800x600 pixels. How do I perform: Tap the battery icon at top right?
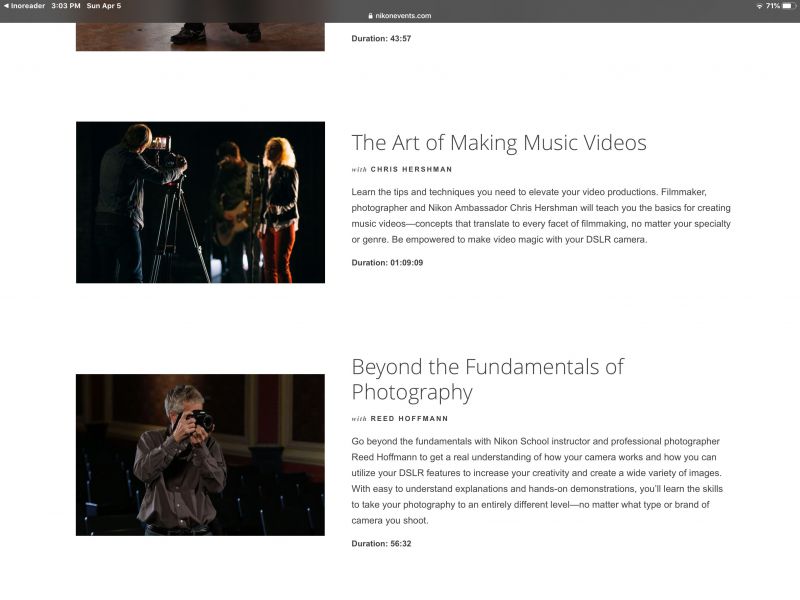(x=787, y=5)
